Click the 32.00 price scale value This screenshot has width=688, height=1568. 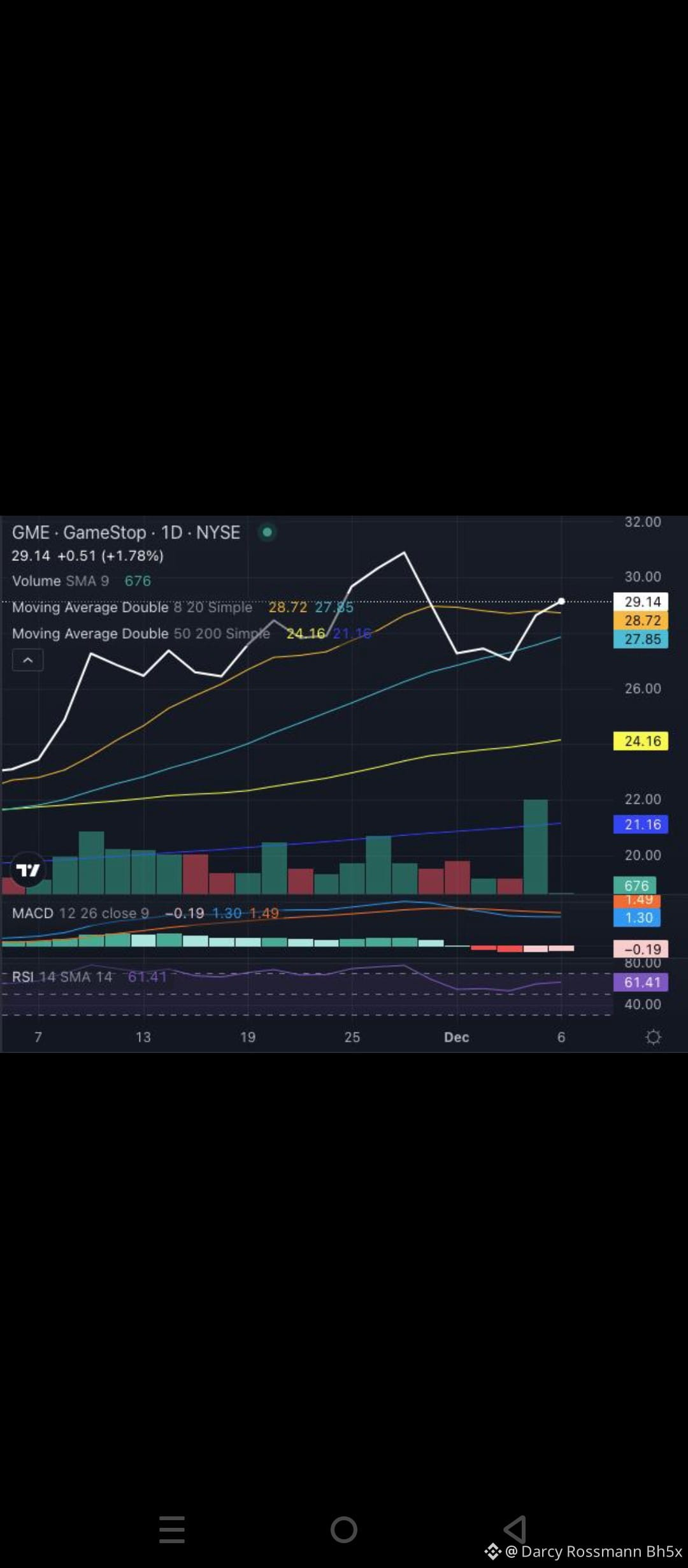click(x=642, y=522)
